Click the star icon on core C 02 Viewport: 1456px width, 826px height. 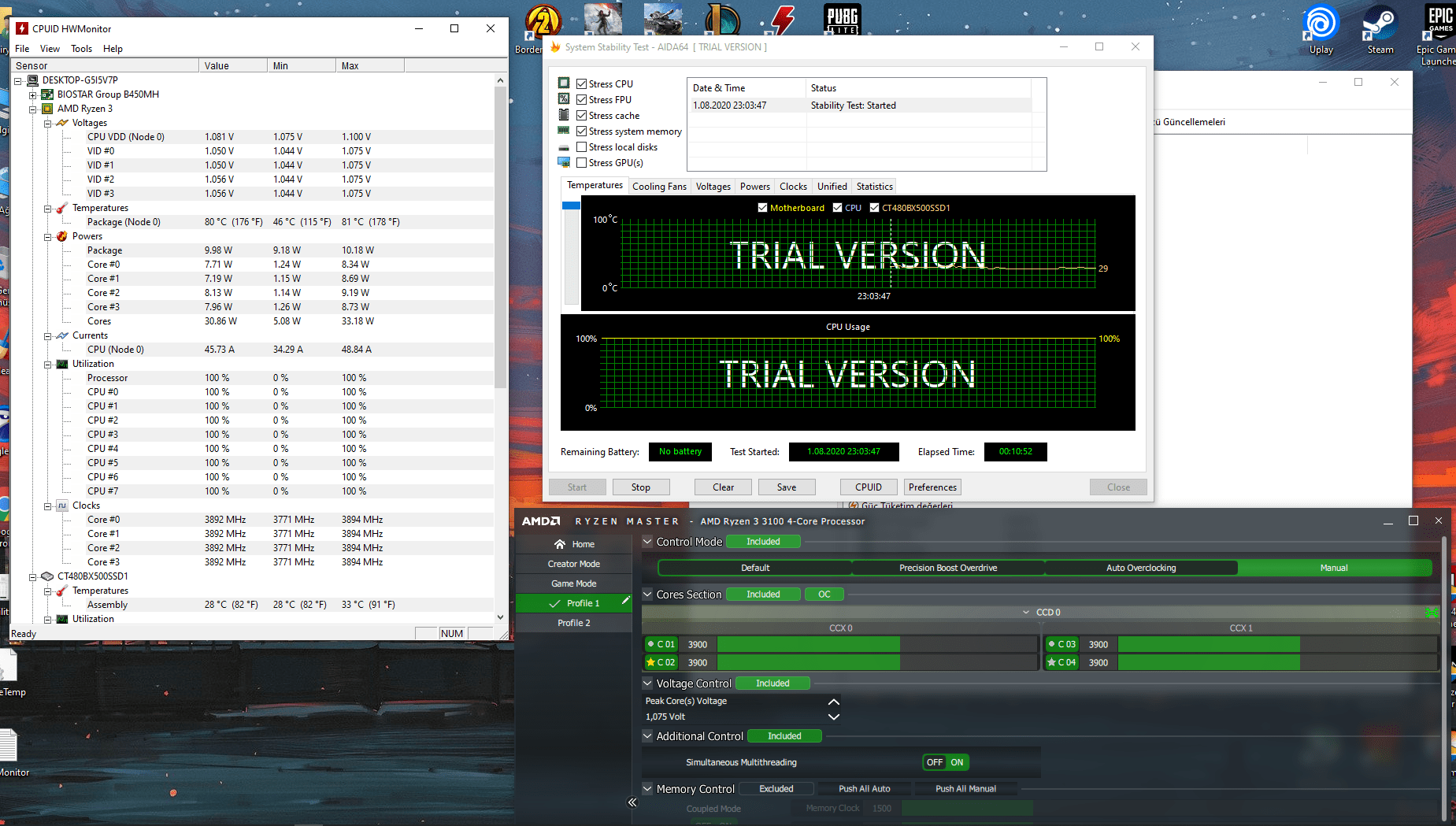click(x=650, y=662)
